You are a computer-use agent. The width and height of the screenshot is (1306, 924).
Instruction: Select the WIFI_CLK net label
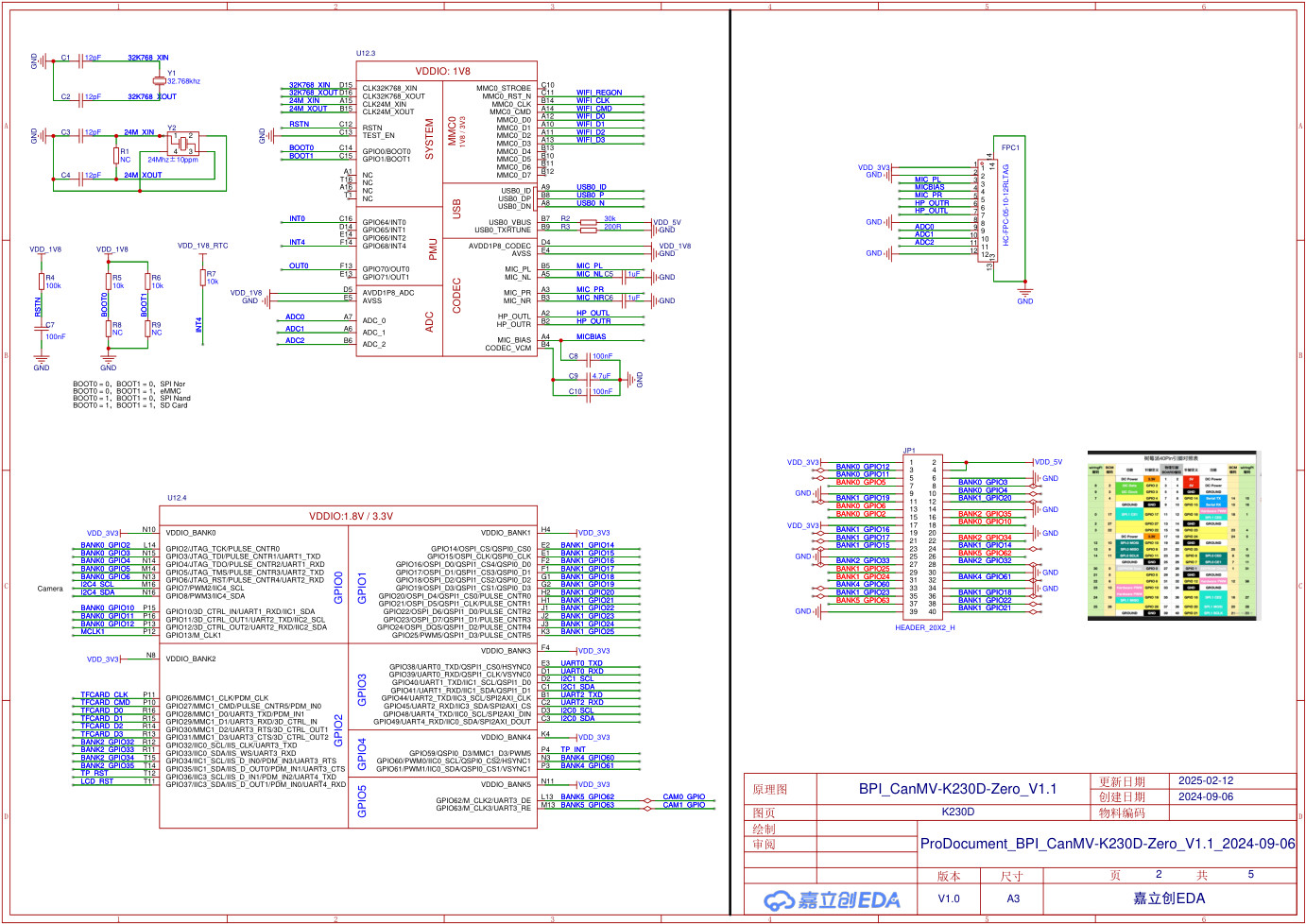[593, 100]
